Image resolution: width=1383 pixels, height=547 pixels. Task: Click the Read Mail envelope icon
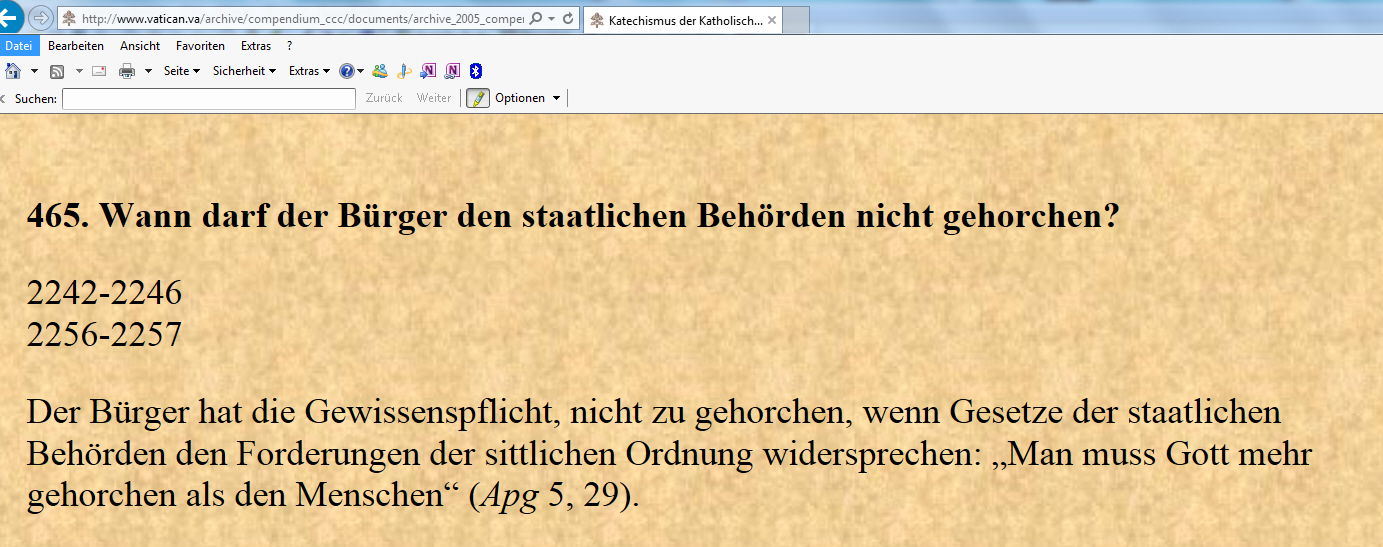click(99, 71)
